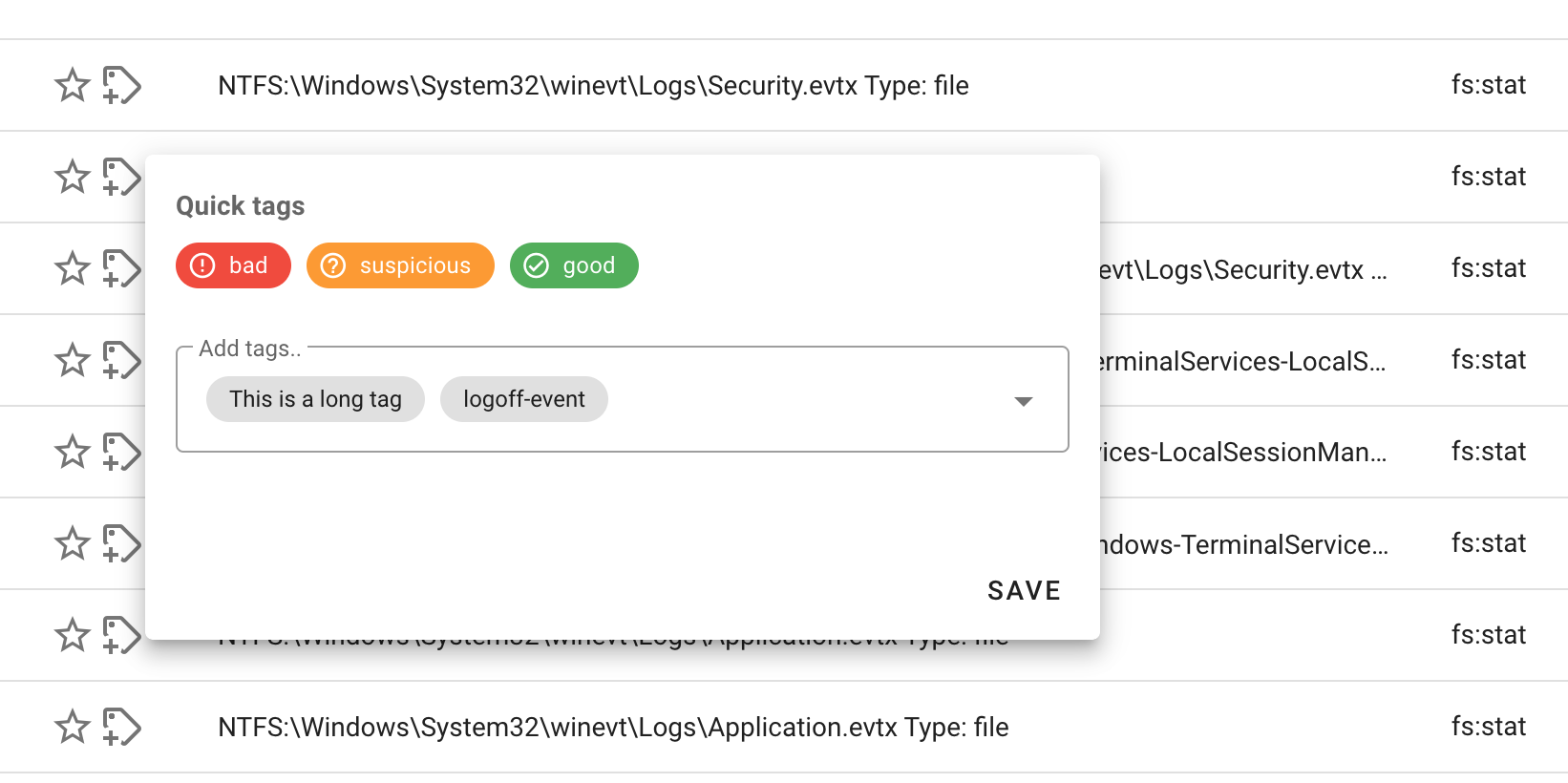This screenshot has width=1568, height=783.
Task: Star the ices-LocalSessionMan… event row
Action: [x=73, y=452]
